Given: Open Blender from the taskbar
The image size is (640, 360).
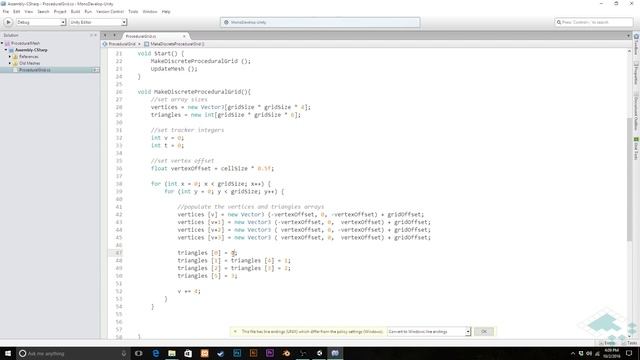Looking at the screenshot, I should point(286,353).
